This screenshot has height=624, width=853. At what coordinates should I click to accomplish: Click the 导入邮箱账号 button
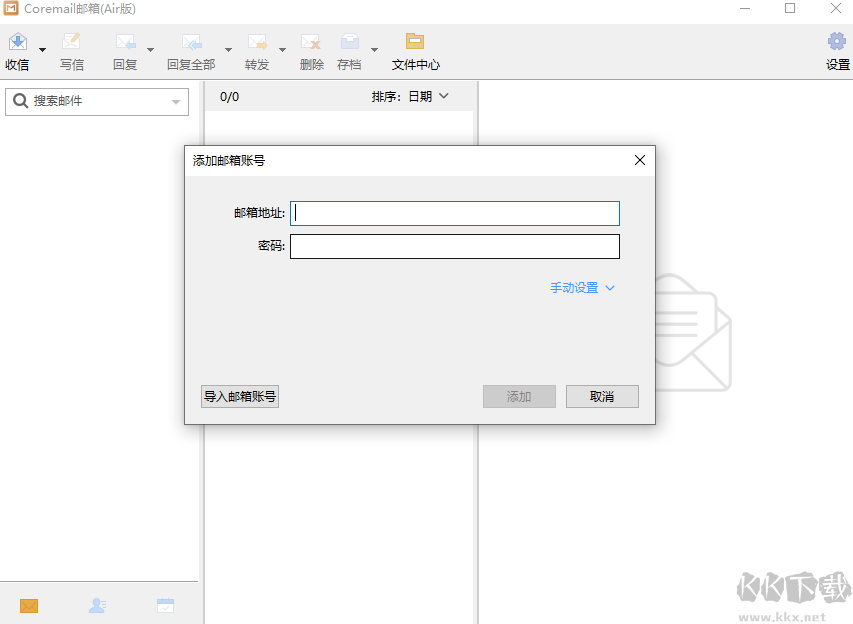tap(239, 396)
